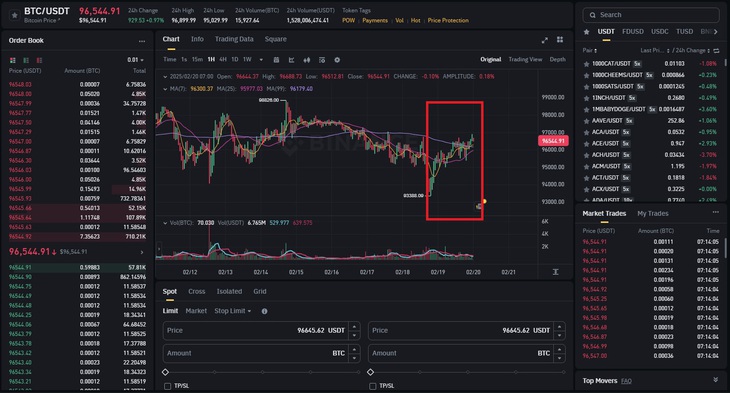Viewport: 730px width, 393px height.
Task: Switch to the Info tab
Action: [197, 39]
